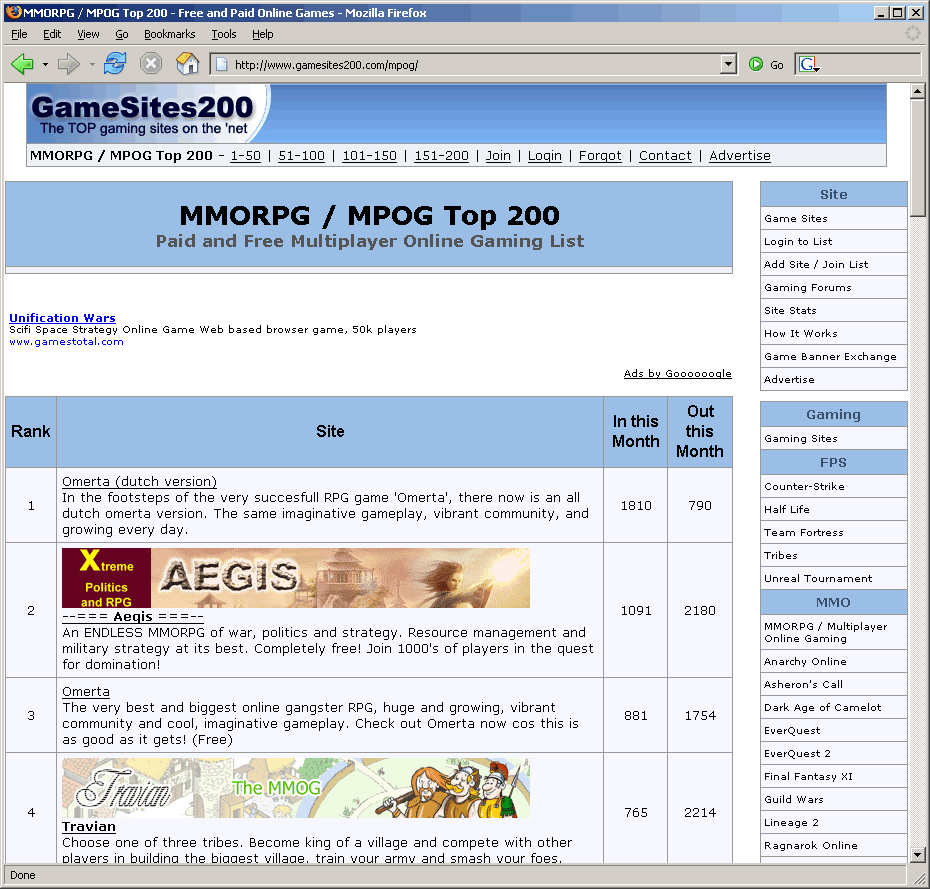Click the Travian MMOG banner
Image resolution: width=930 pixels, height=889 pixels.
[x=295, y=787]
